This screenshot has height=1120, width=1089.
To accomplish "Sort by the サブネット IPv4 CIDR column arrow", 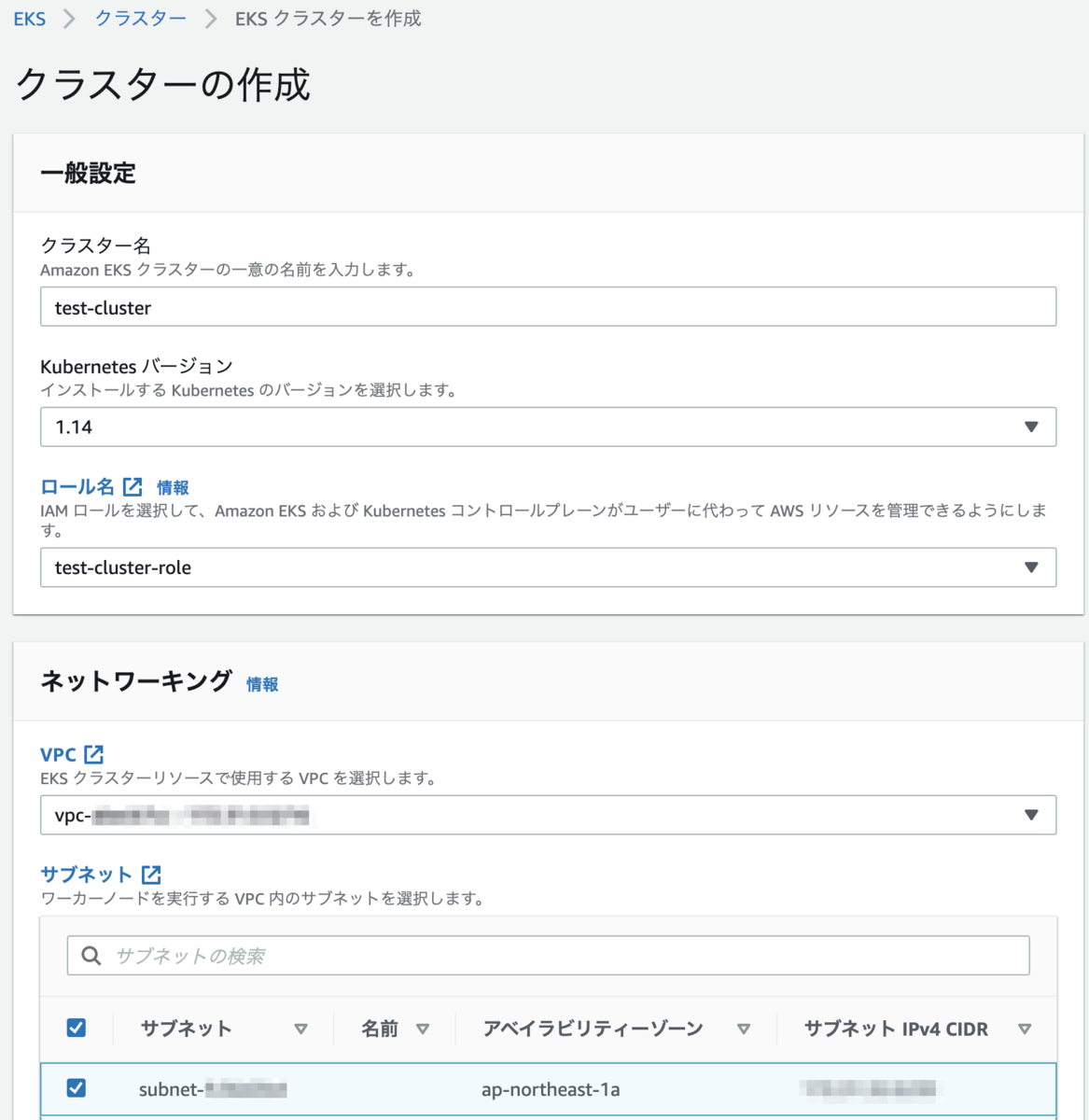I will 1025,1029.
